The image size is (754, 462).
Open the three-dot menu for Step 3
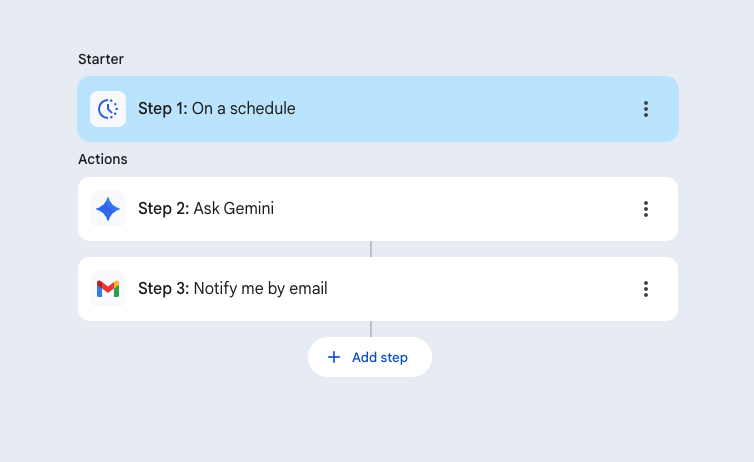click(x=646, y=289)
